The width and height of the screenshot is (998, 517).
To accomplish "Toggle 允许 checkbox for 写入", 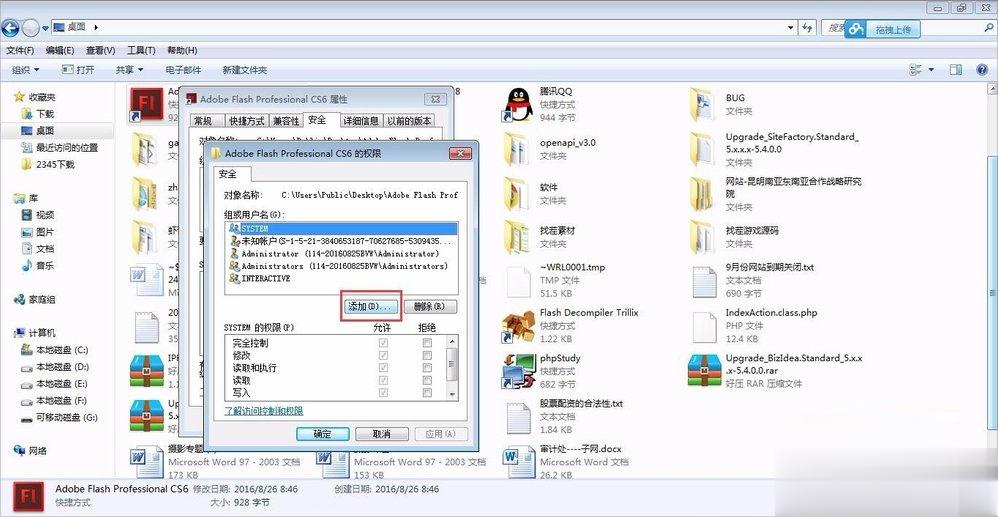I will [x=383, y=392].
